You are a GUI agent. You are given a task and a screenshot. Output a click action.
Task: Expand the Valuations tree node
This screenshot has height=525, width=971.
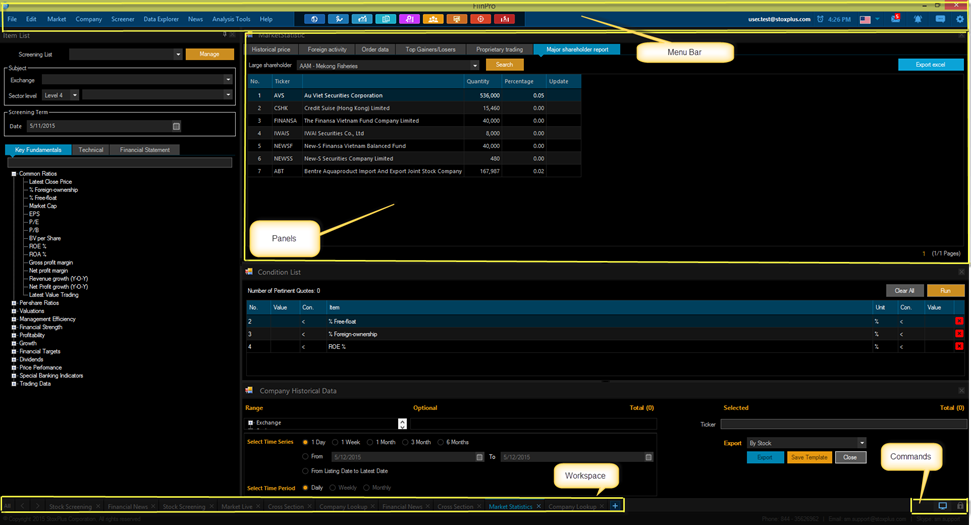point(14,311)
